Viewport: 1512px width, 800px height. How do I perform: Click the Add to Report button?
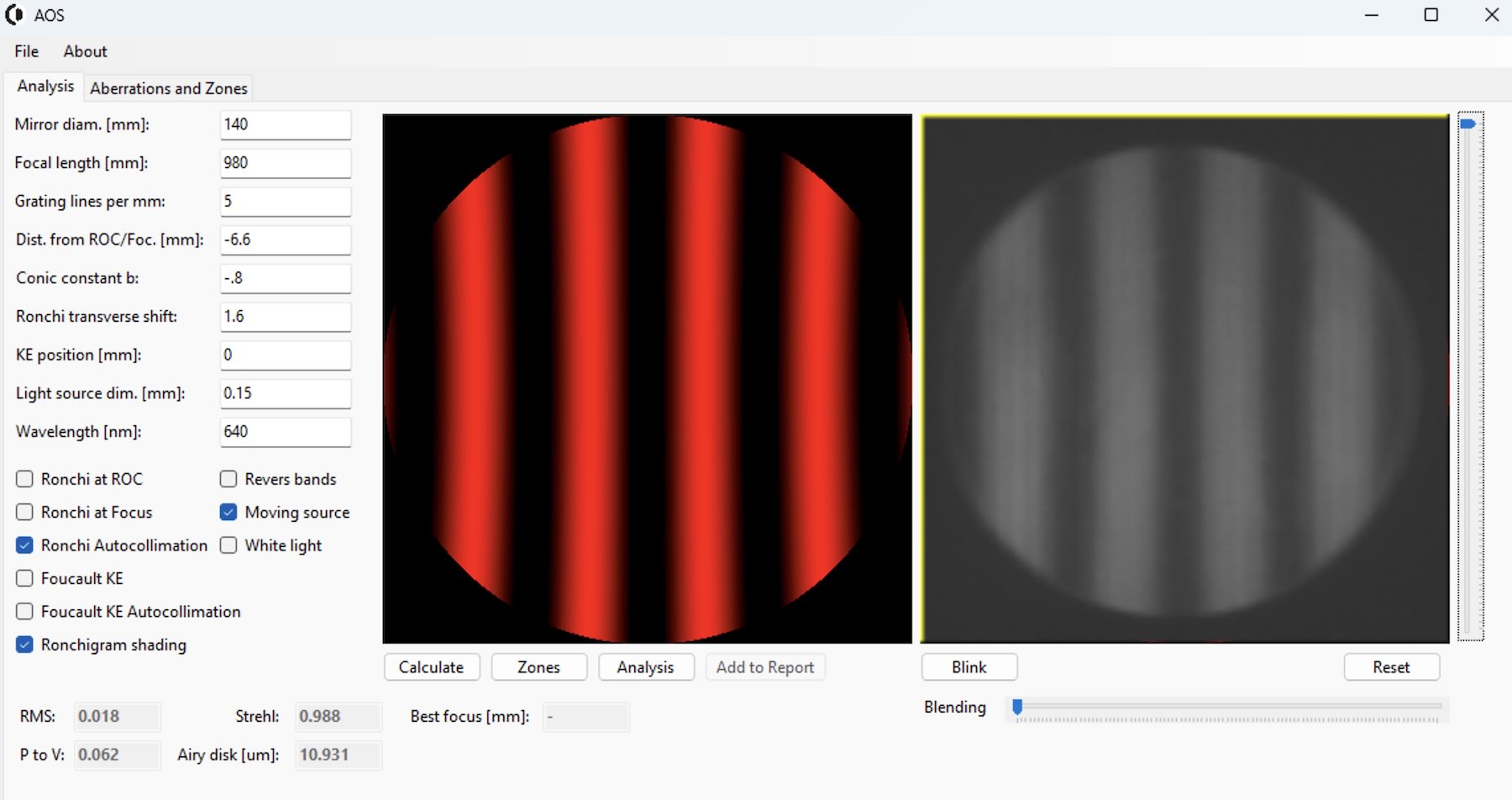coord(765,667)
